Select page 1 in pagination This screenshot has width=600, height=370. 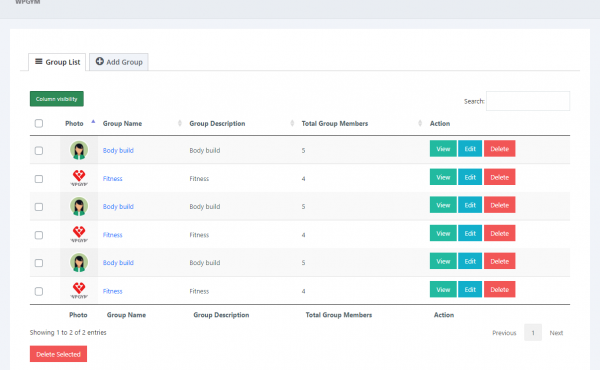tap(533, 333)
